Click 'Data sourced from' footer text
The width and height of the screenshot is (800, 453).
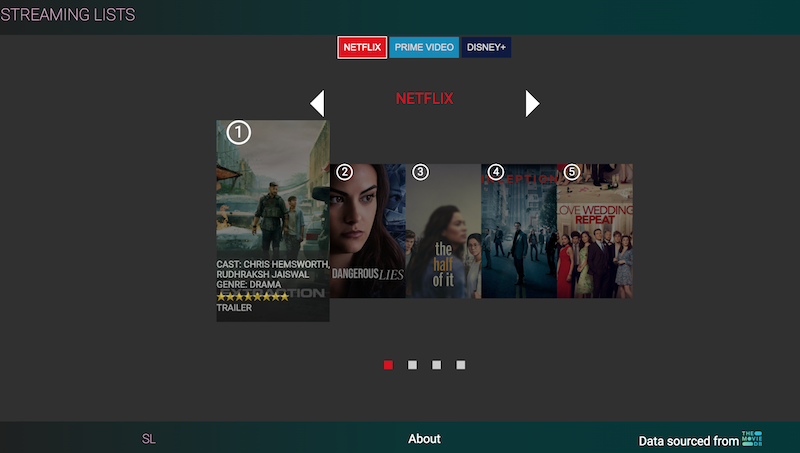(x=688, y=441)
